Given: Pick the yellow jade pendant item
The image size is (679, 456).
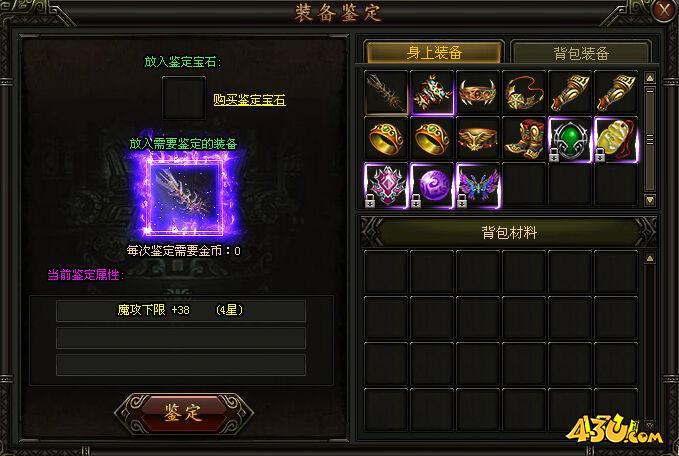Looking at the screenshot, I should pos(615,139).
